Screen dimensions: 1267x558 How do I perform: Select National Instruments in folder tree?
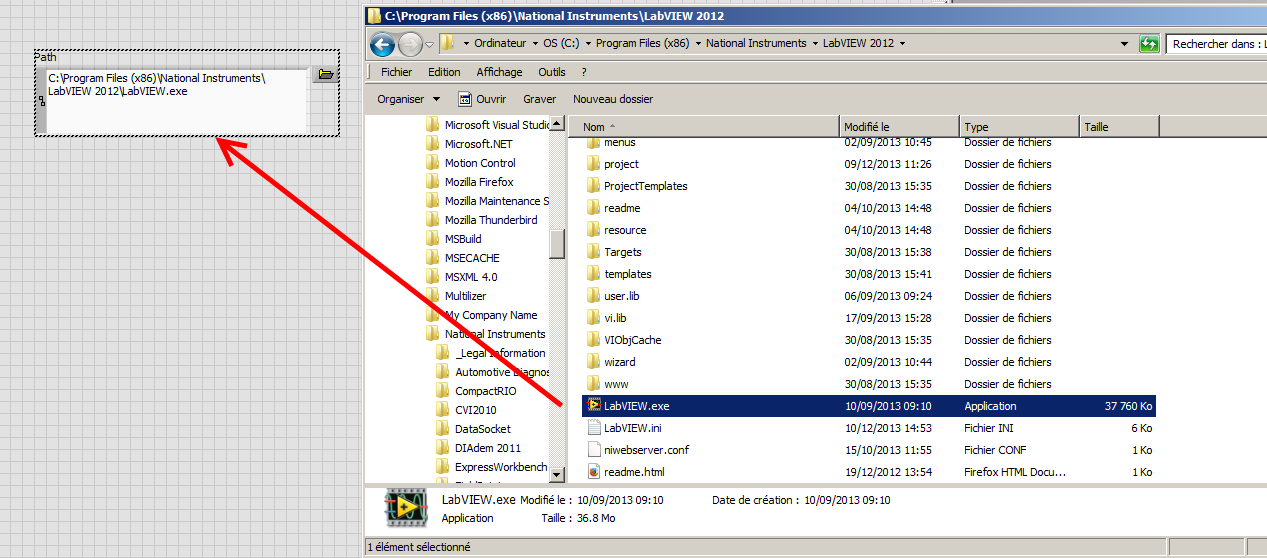[x=495, y=334]
